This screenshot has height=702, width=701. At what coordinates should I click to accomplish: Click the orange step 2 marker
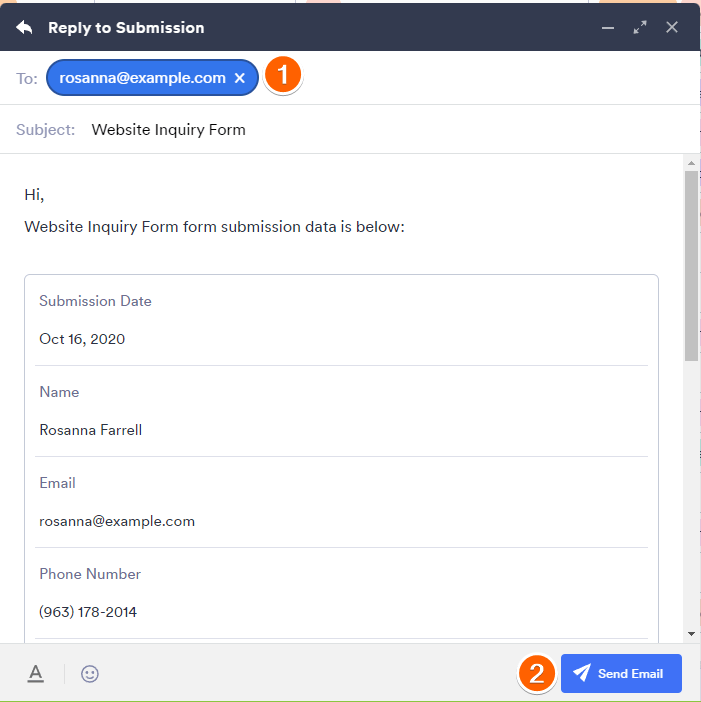pyautogui.click(x=537, y=674)
